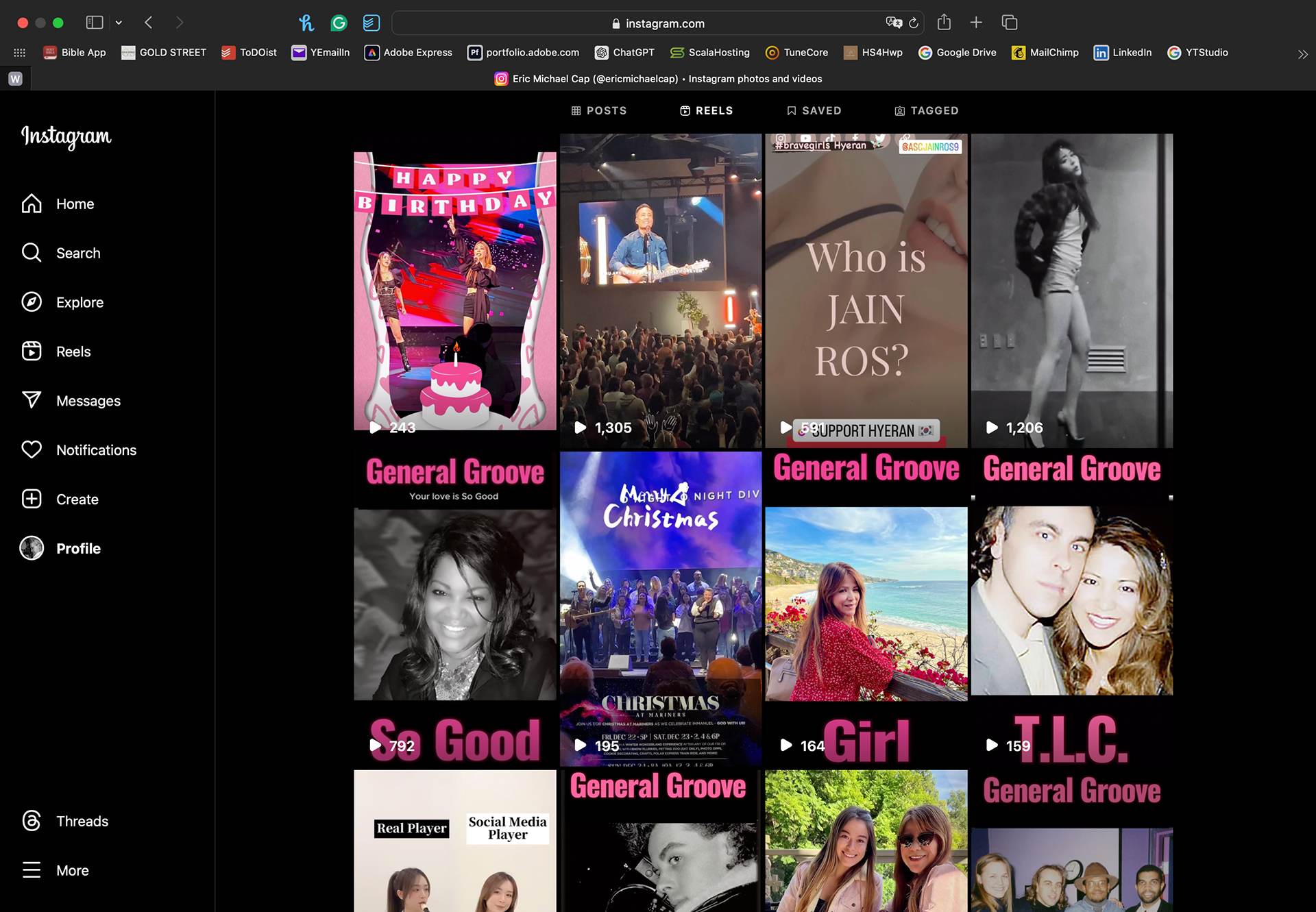Open the TuneCore bookmark
The image size is (1316, 912).
796,53
